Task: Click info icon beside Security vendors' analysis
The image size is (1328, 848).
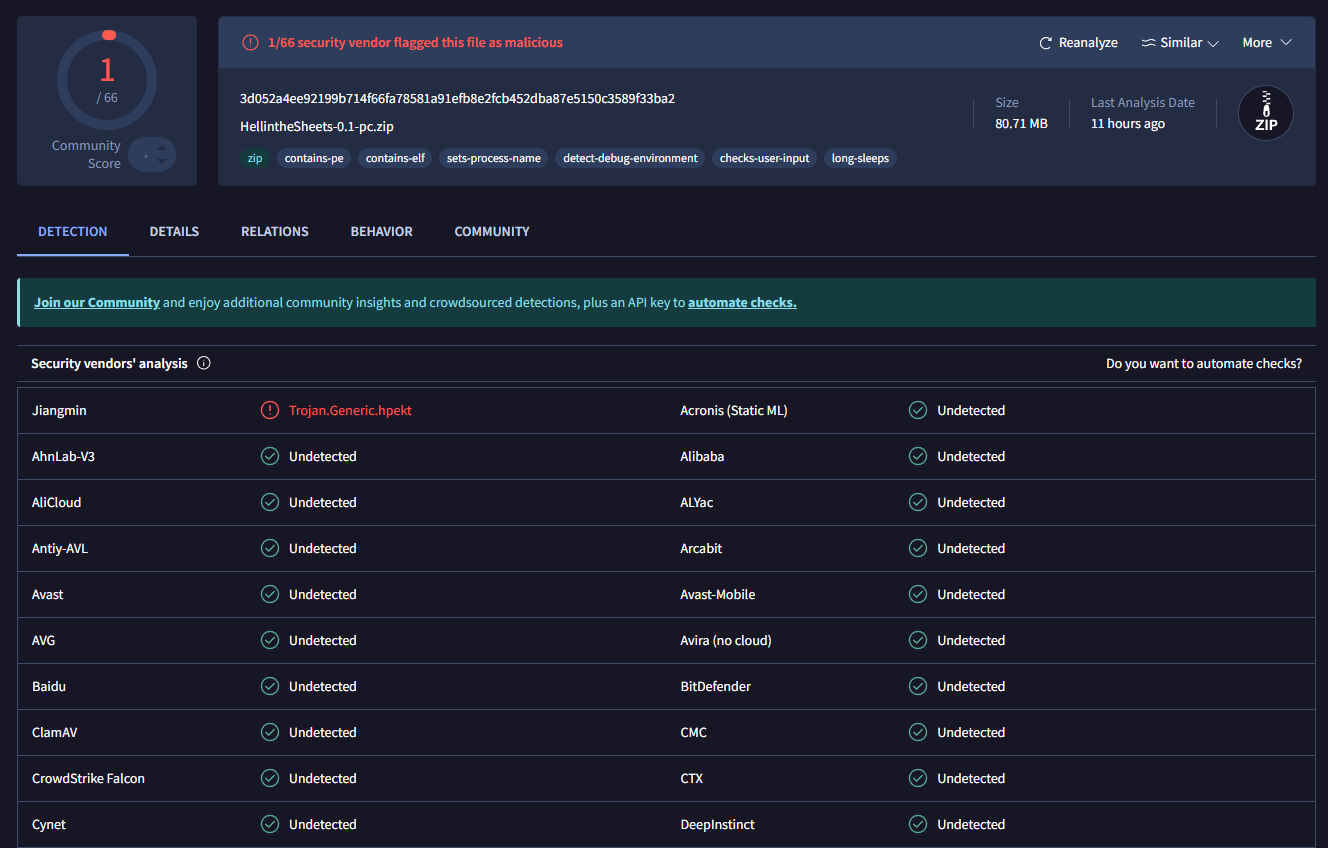Action: click(x=204, y=363)
